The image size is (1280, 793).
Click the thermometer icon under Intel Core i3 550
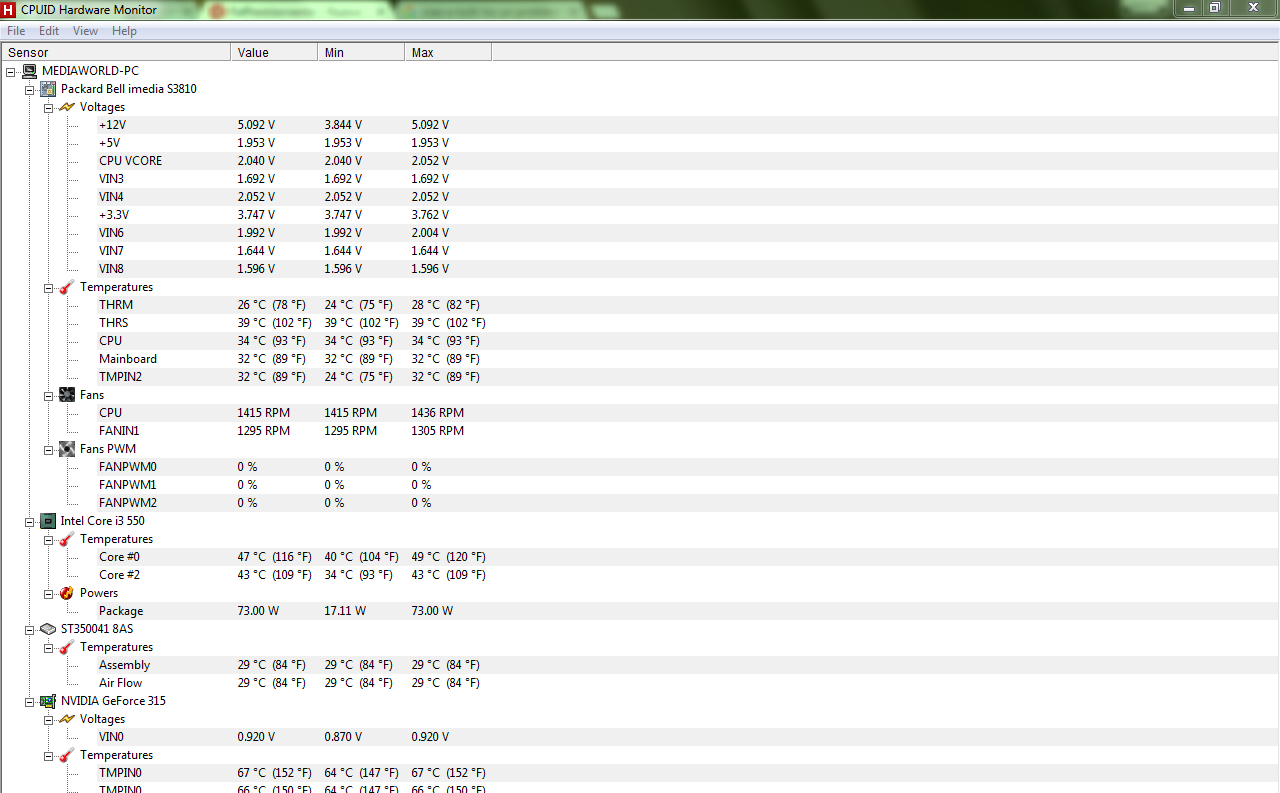pyautogui.click(x=67, y=539)
